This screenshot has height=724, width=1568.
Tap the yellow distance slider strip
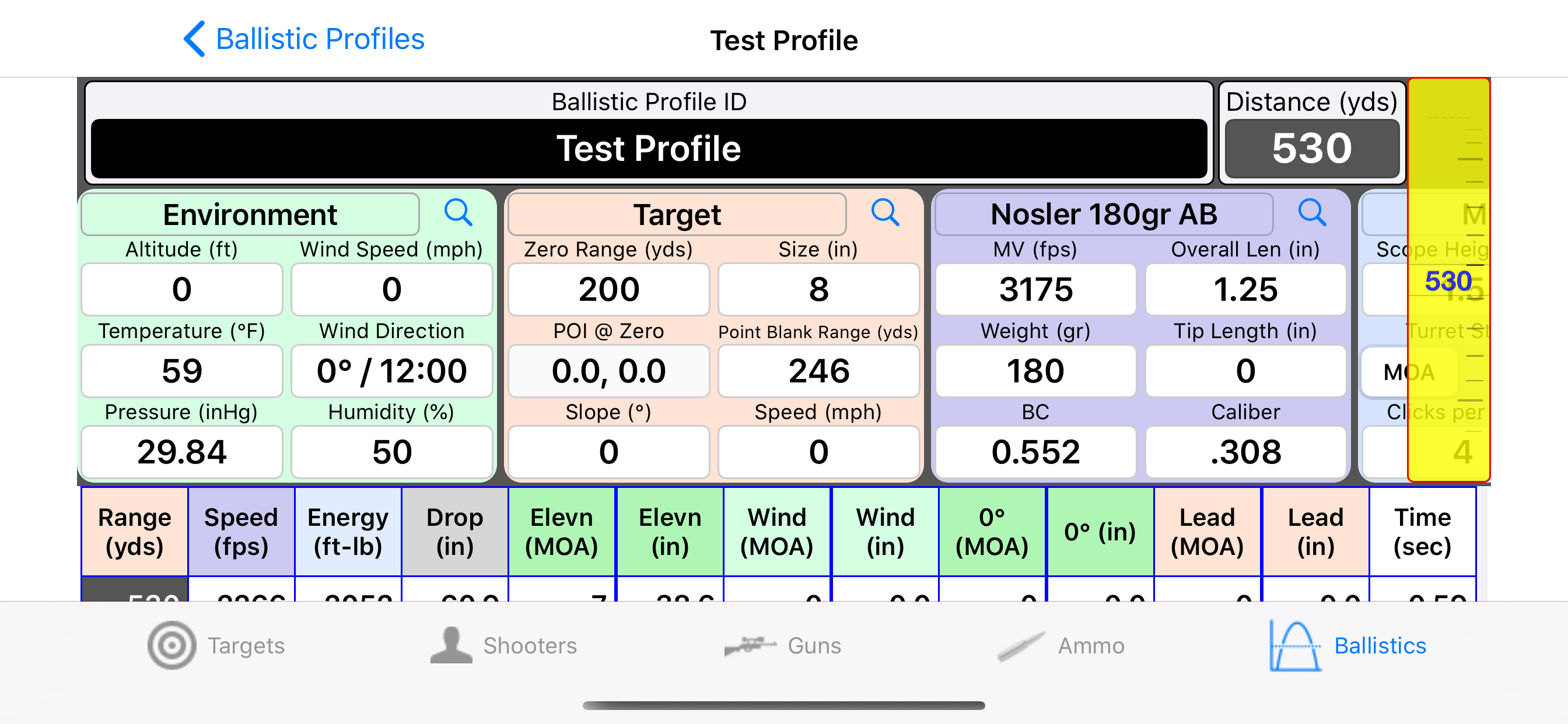point(1448,280)
